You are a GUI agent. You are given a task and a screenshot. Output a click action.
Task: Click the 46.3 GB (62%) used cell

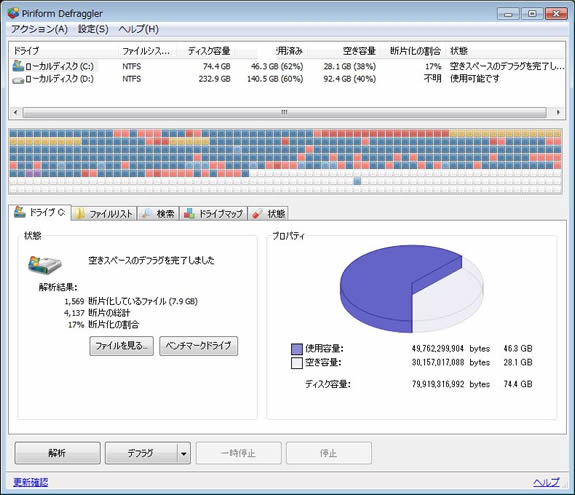pos(277,66)
